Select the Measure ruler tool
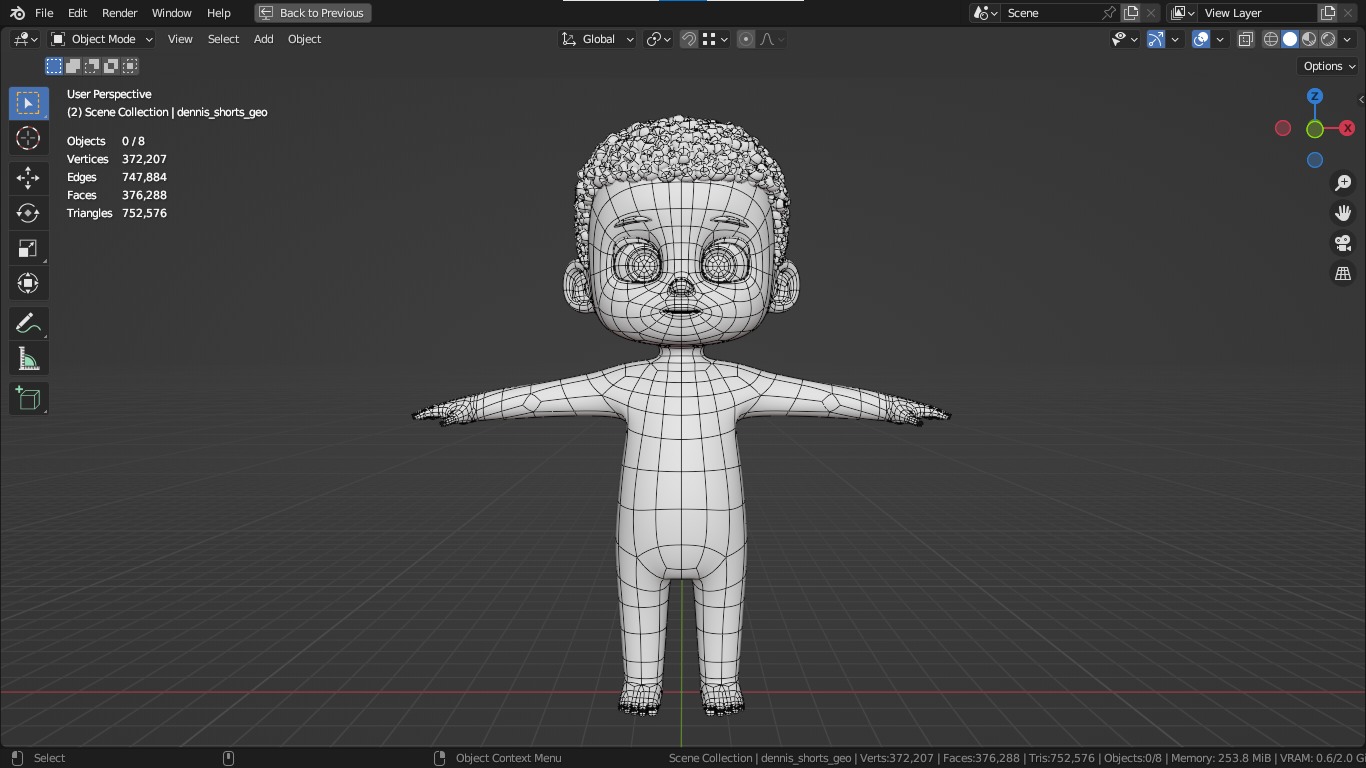The height and width of the screenshot is (768, 1366). [28, 359]
